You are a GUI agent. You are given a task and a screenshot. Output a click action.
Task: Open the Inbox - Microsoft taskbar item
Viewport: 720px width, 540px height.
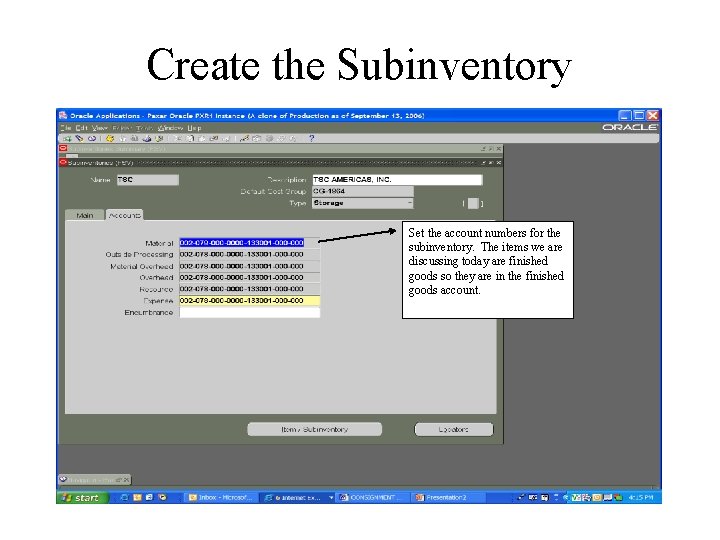[x=221, y=497]
